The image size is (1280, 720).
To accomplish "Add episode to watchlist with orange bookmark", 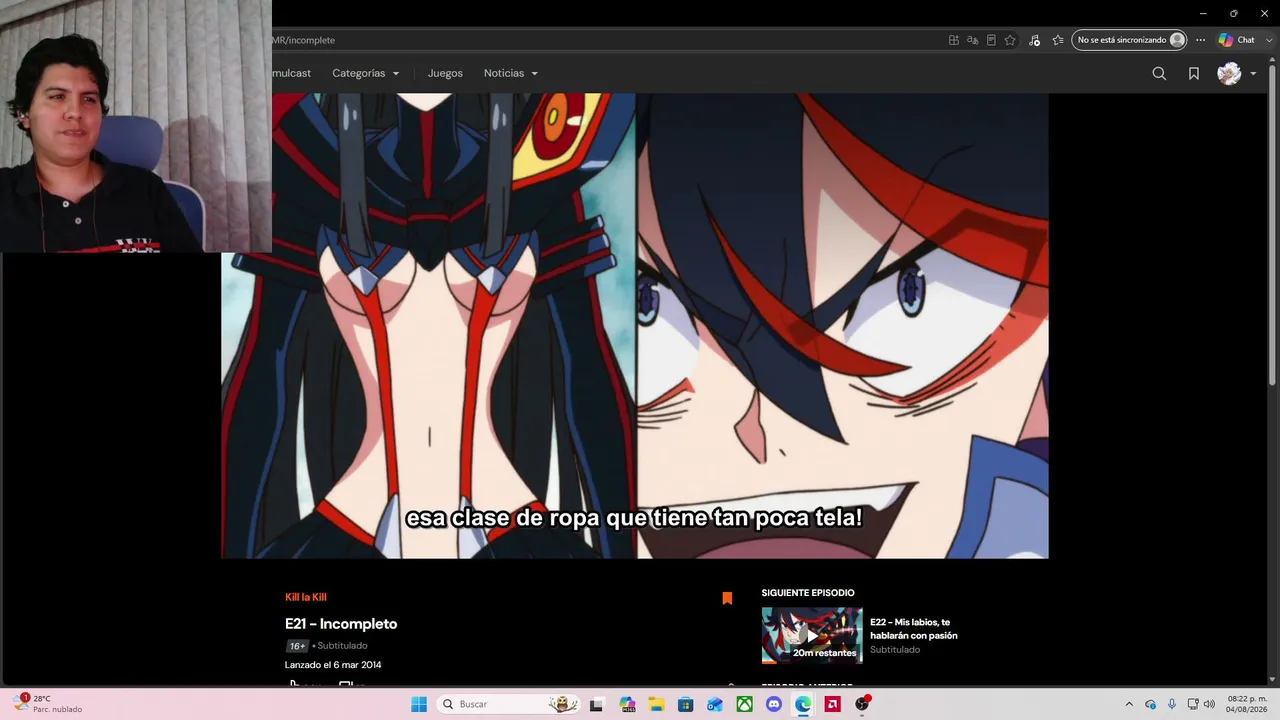I will tap(727, 598).
